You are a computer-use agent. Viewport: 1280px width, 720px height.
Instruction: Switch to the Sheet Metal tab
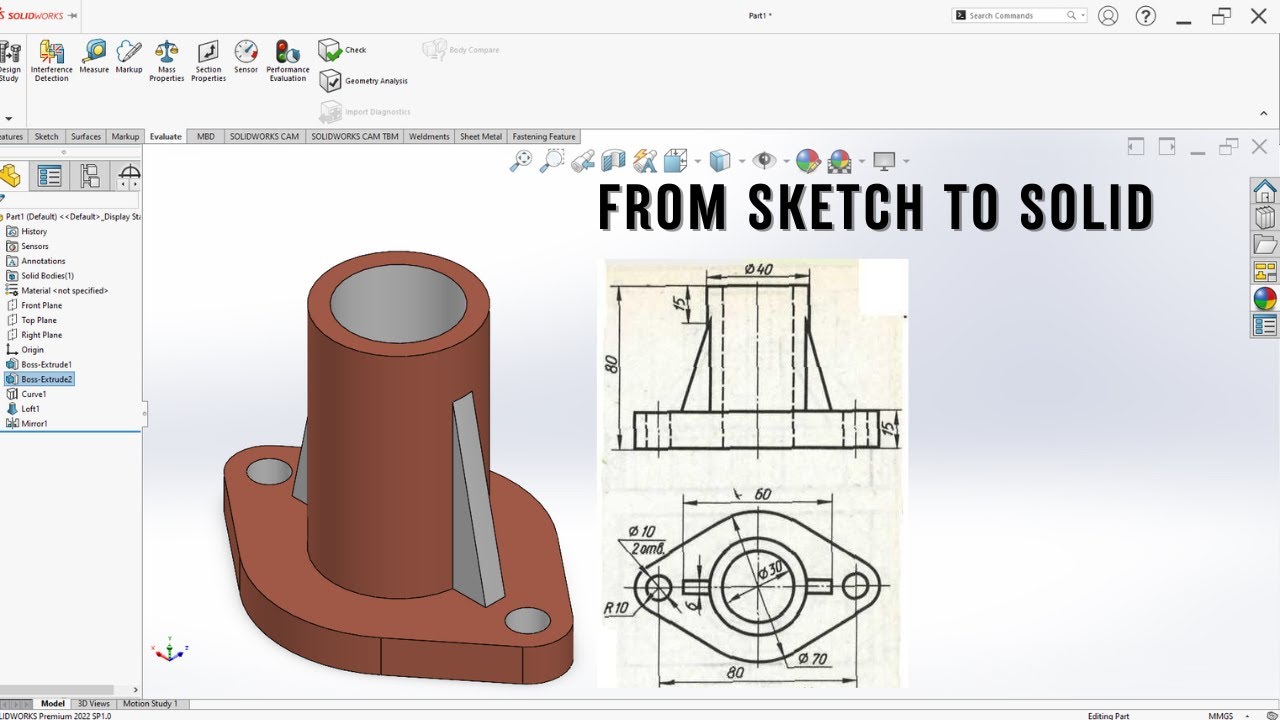tap(481, 137)
